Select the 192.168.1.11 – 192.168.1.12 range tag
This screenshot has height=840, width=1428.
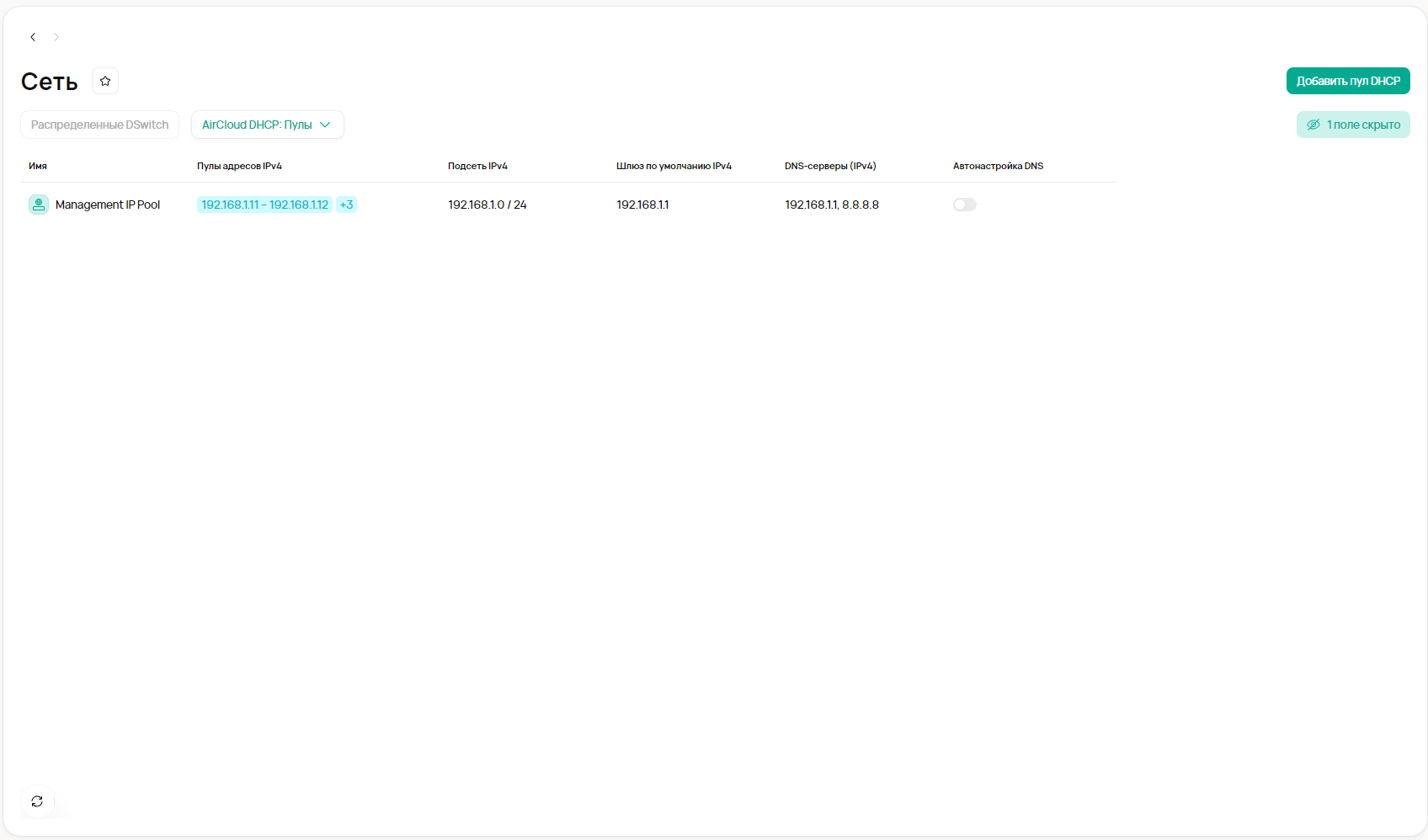[x=264, y=205]
